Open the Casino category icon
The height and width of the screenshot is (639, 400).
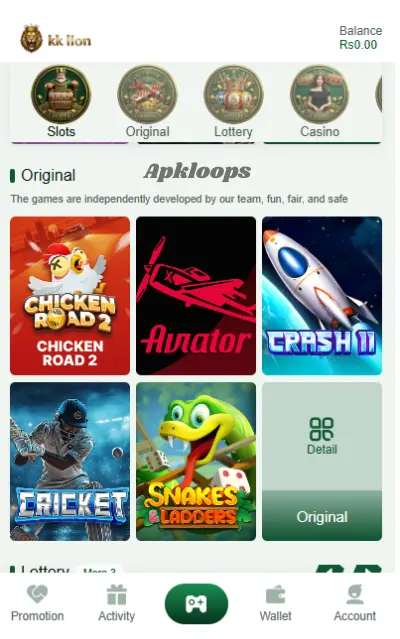(320, 94)
